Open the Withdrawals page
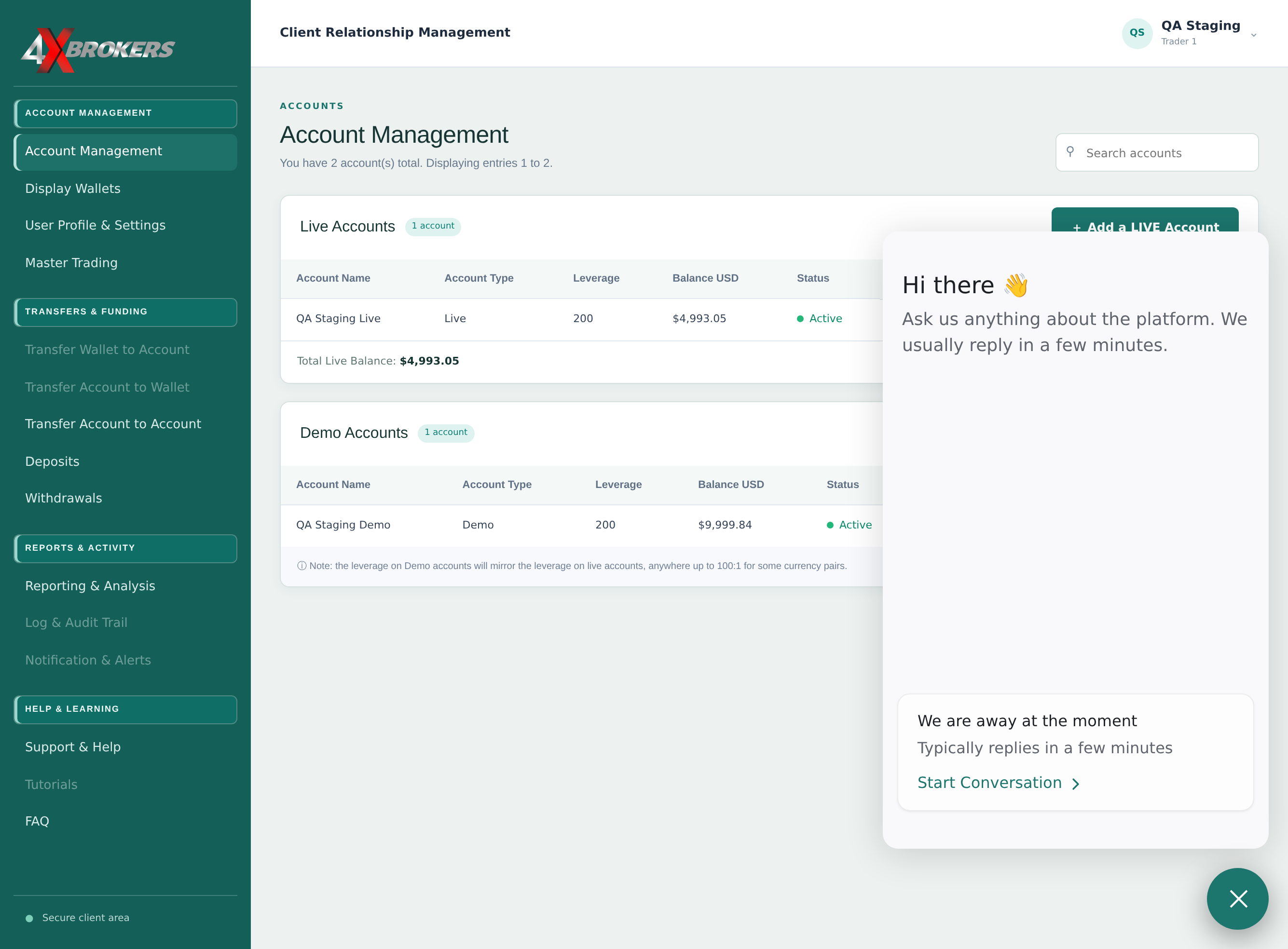Screen dimensions: 1288x949 [x=63, y=498]
